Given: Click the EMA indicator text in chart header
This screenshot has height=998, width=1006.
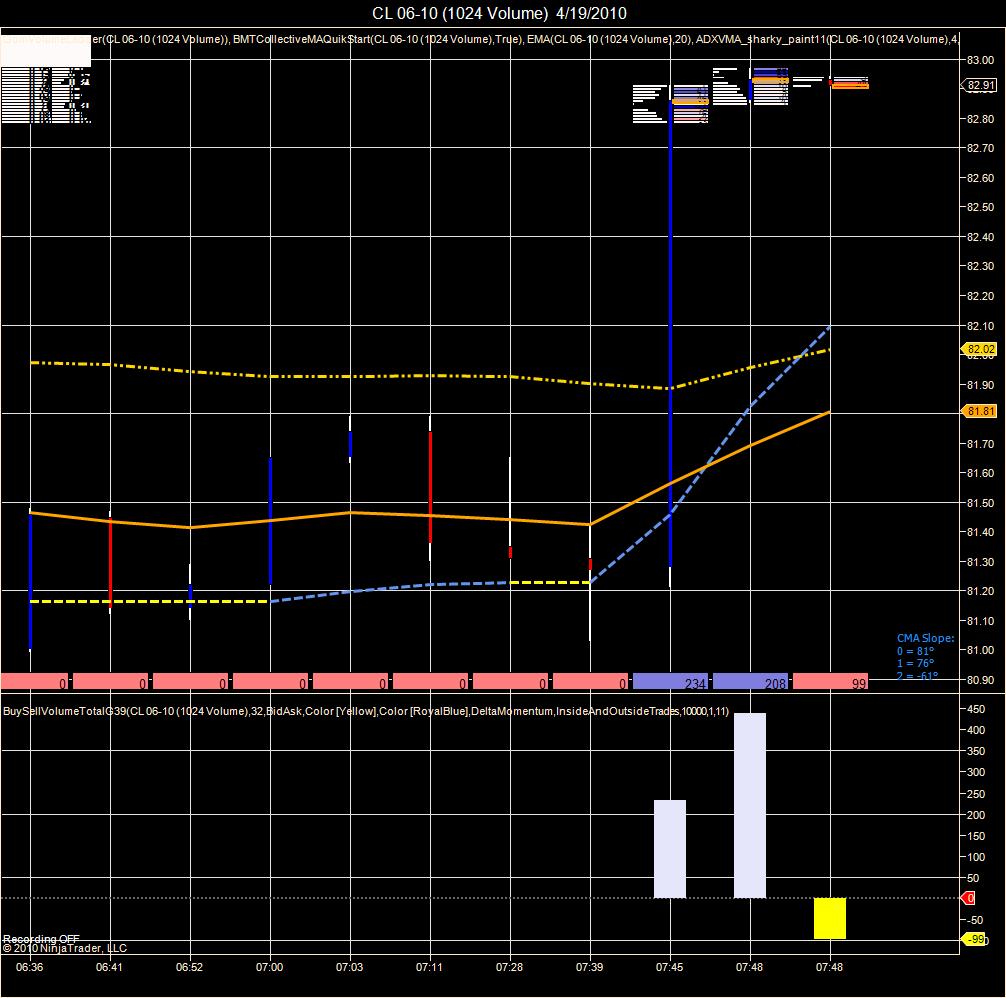Looking at the screenshot, I should (x=608, y=38).
